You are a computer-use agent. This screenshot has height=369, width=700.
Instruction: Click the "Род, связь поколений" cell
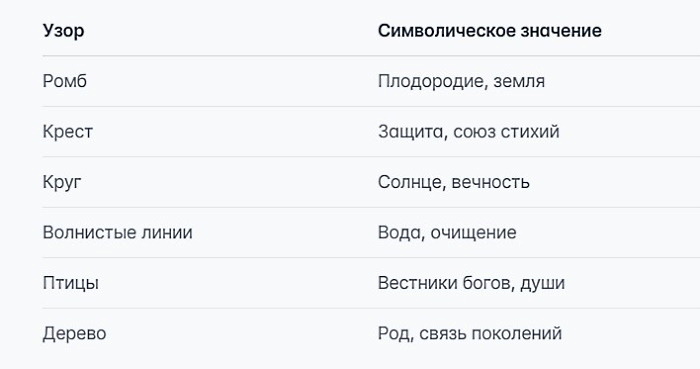tap(470, 334)
